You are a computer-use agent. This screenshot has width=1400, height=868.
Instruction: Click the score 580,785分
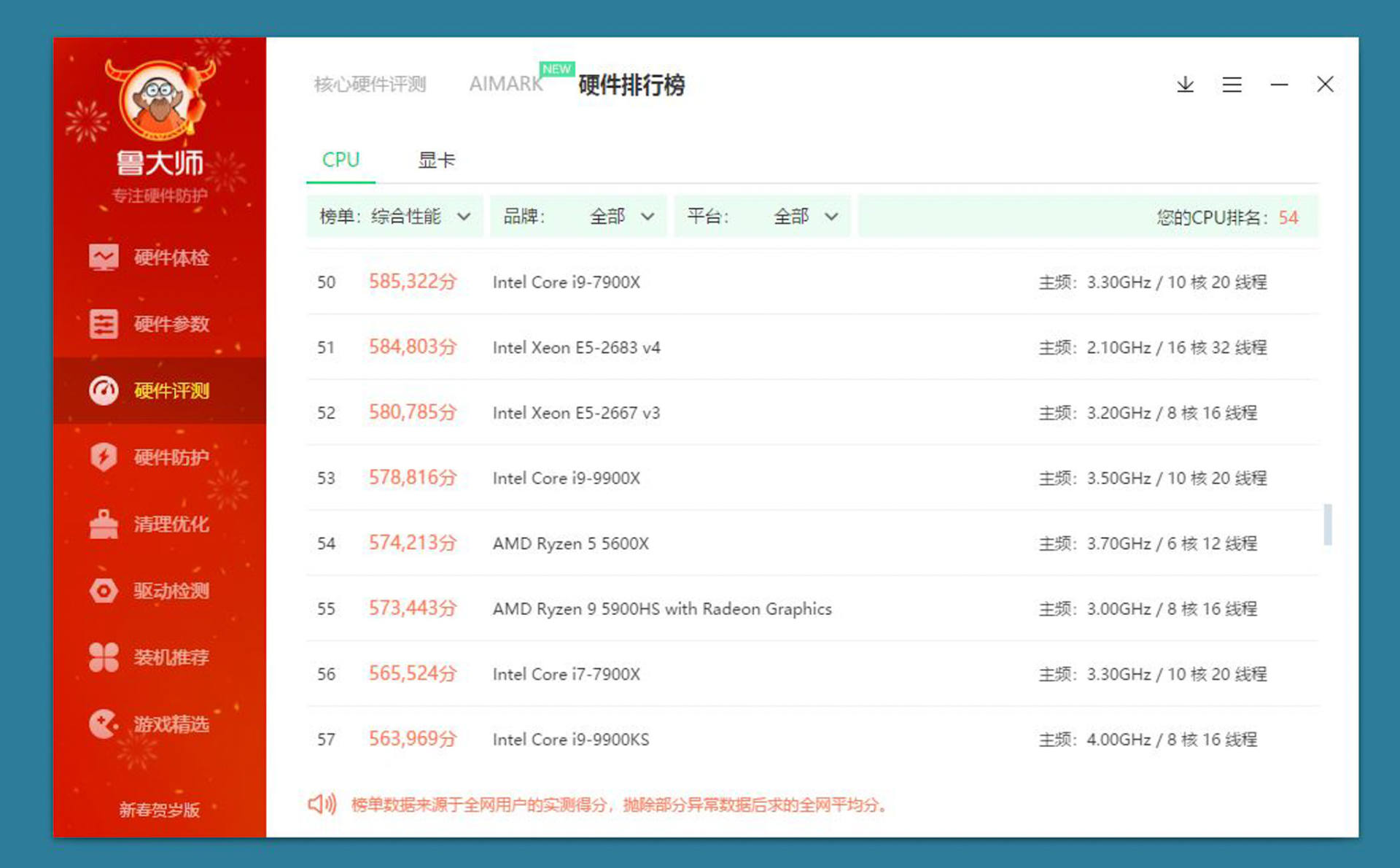[413, 412]
